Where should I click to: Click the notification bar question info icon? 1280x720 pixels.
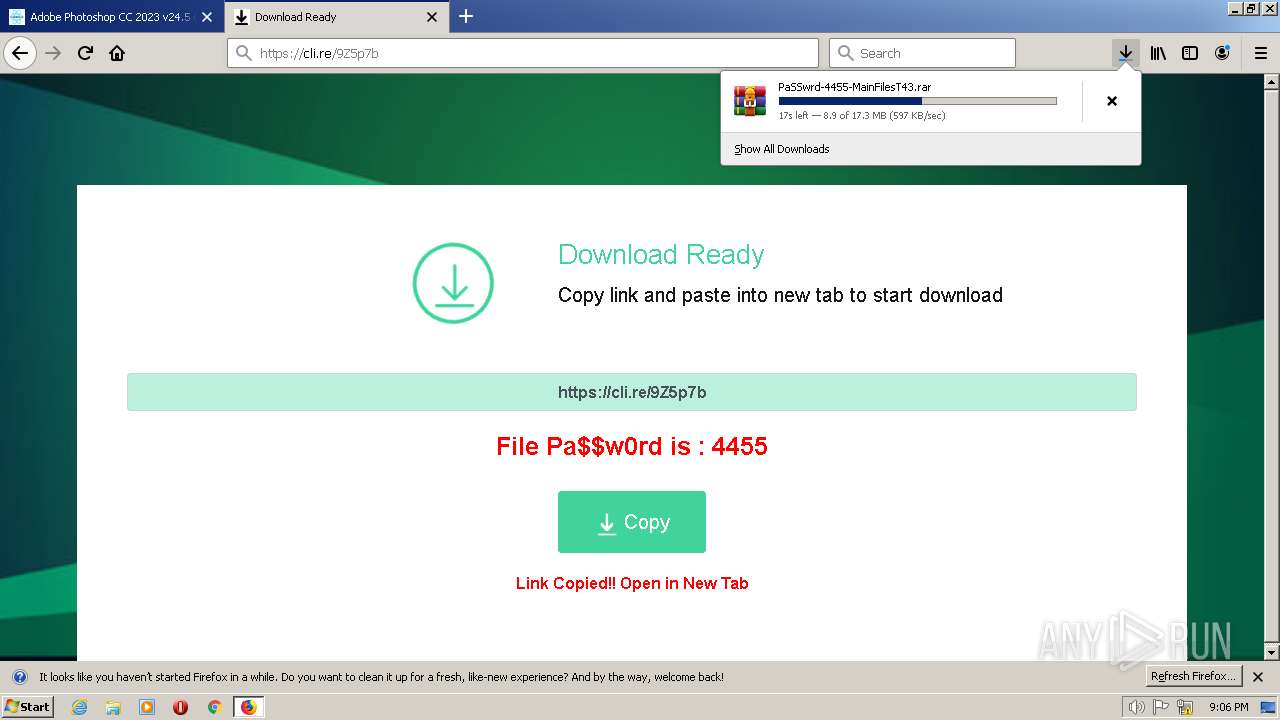pyautogui.click(x=19, y=677)
